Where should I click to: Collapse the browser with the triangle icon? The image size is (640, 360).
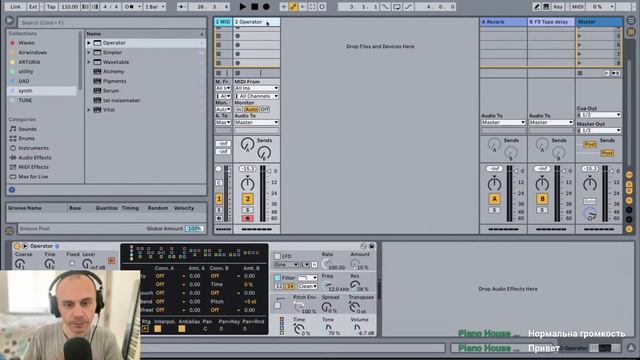9,21
